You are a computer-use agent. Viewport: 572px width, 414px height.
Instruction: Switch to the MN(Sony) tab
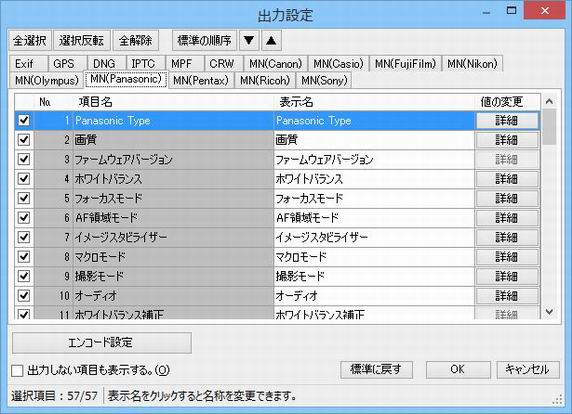coord(324,80)
